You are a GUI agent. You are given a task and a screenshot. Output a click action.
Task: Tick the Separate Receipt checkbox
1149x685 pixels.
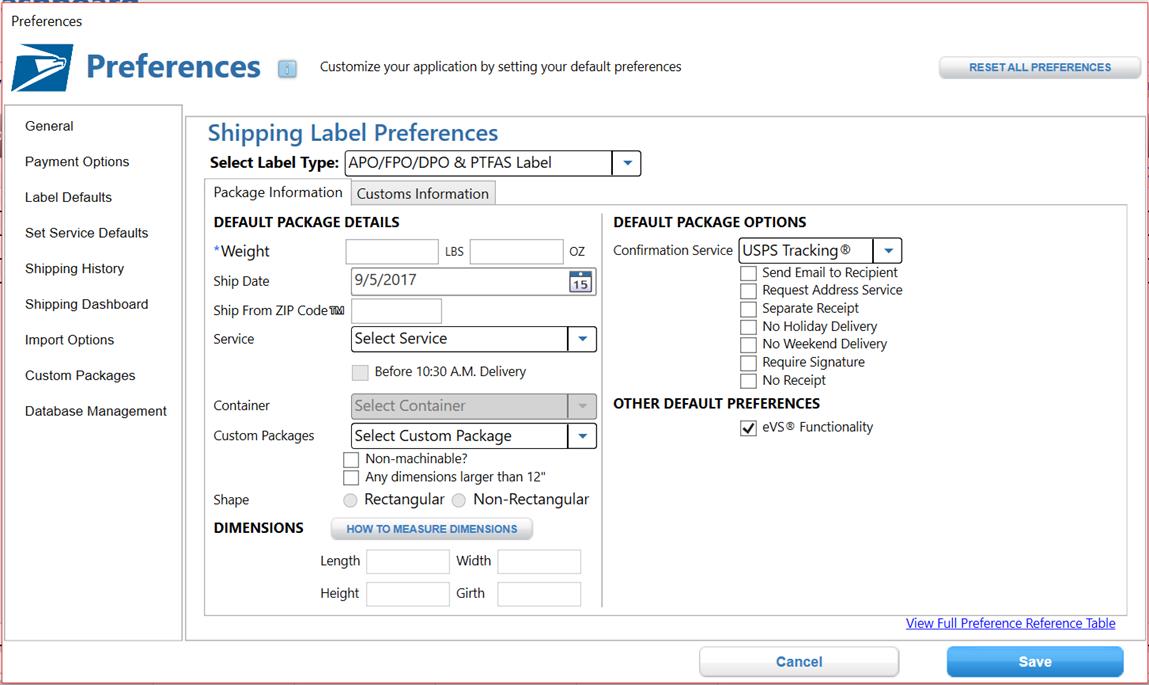click(748, 309)
